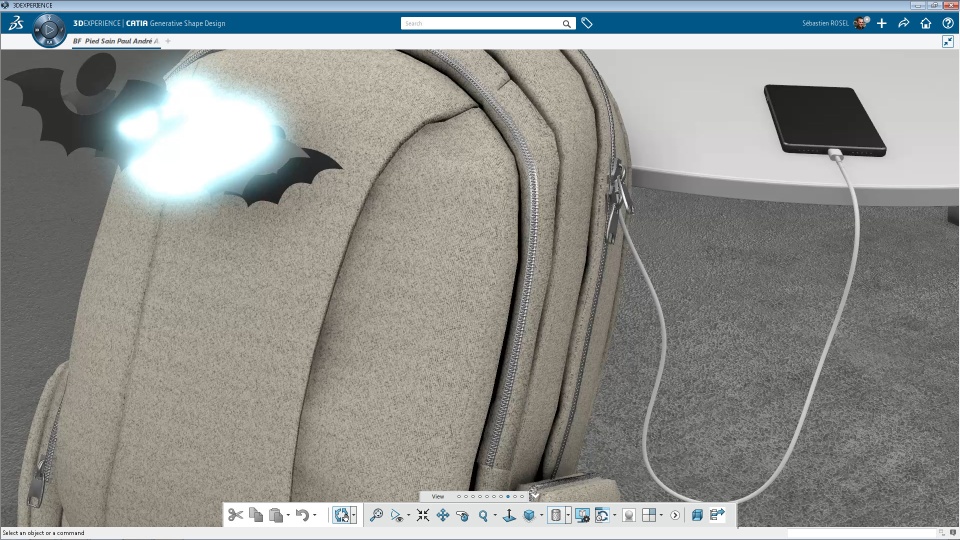Image resolution: width=960 pixels, height=540 pixels.
Task: Select the first action bar section dot
Action: pyautogui.click(x=459, y=497)
